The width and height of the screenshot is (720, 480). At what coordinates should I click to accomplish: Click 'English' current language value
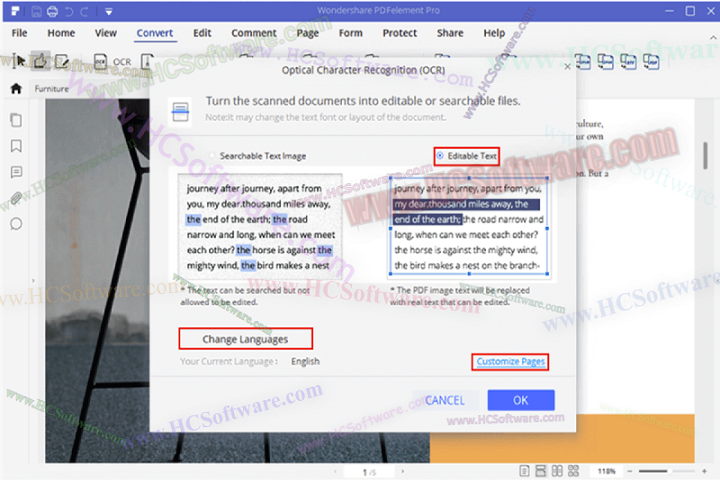coord(305,361)
